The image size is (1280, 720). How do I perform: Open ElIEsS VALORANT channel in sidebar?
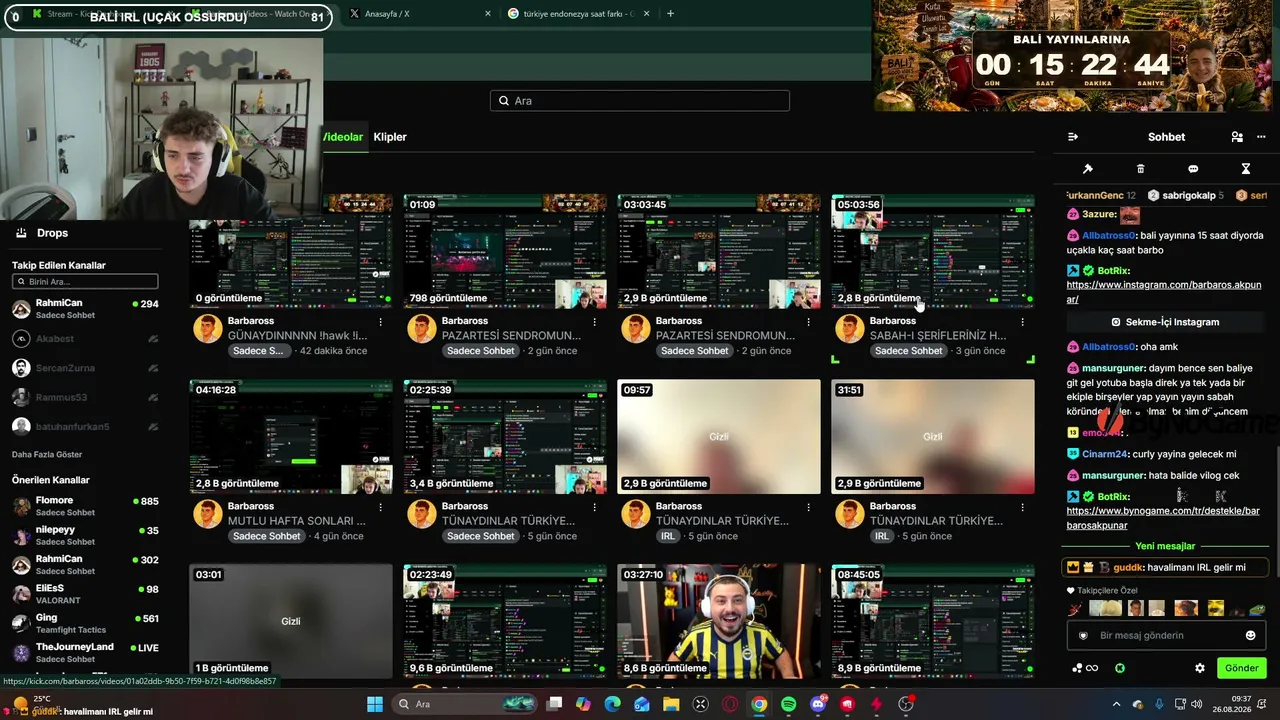[x=85, y=594]
